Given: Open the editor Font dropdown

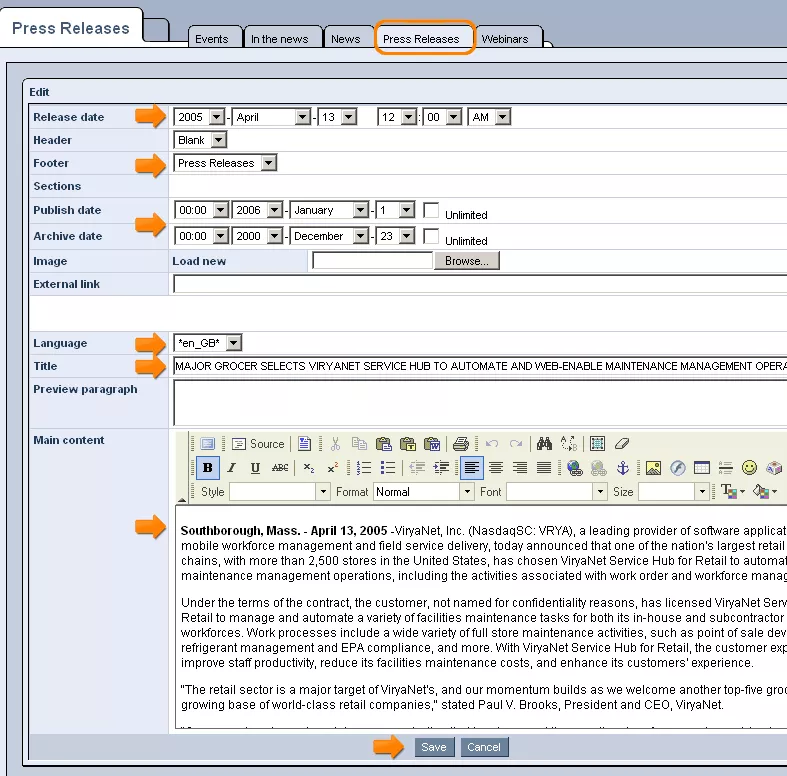Looking at the screenshot, I should (x=557, y=492).
